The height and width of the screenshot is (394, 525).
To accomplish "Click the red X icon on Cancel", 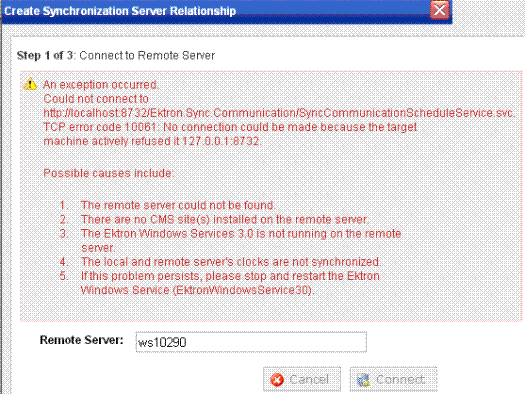I will tap(277, 380).
